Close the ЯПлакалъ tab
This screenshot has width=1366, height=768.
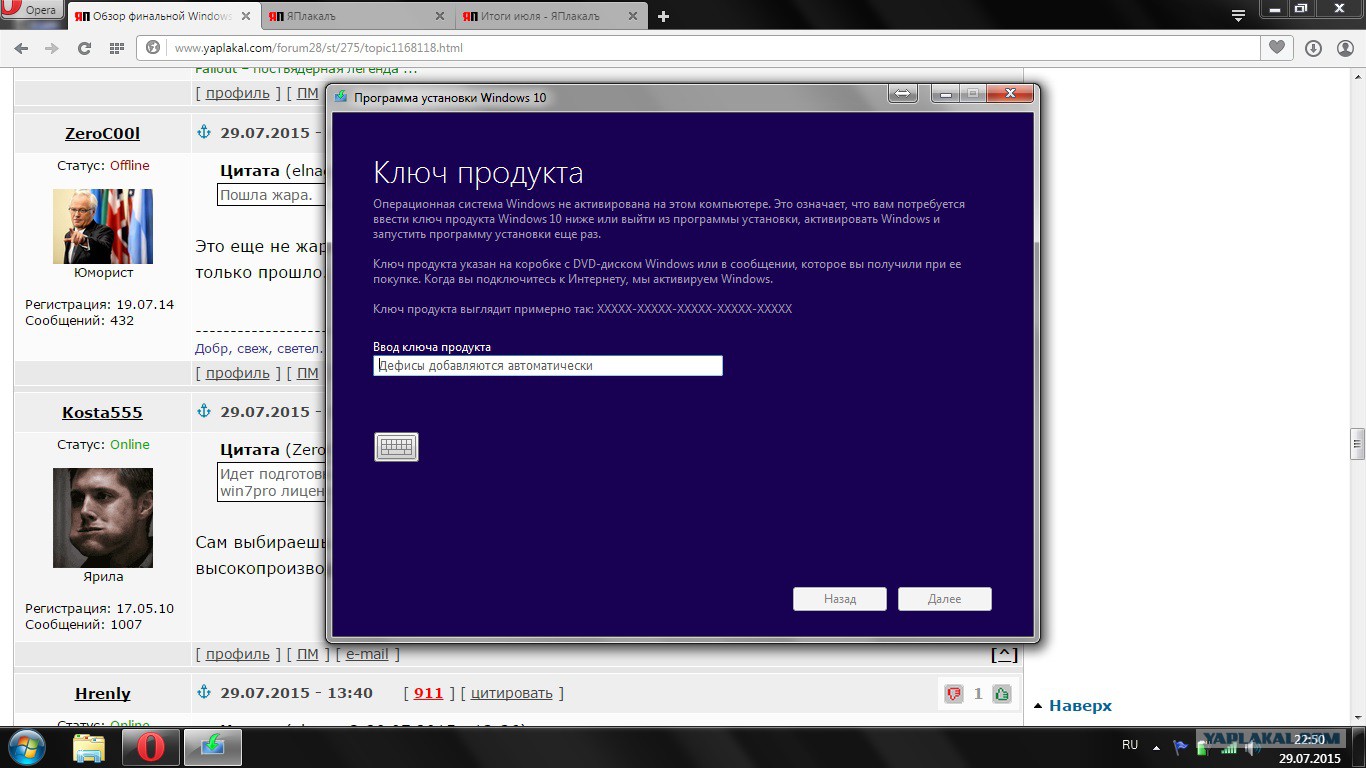(441, 17)
